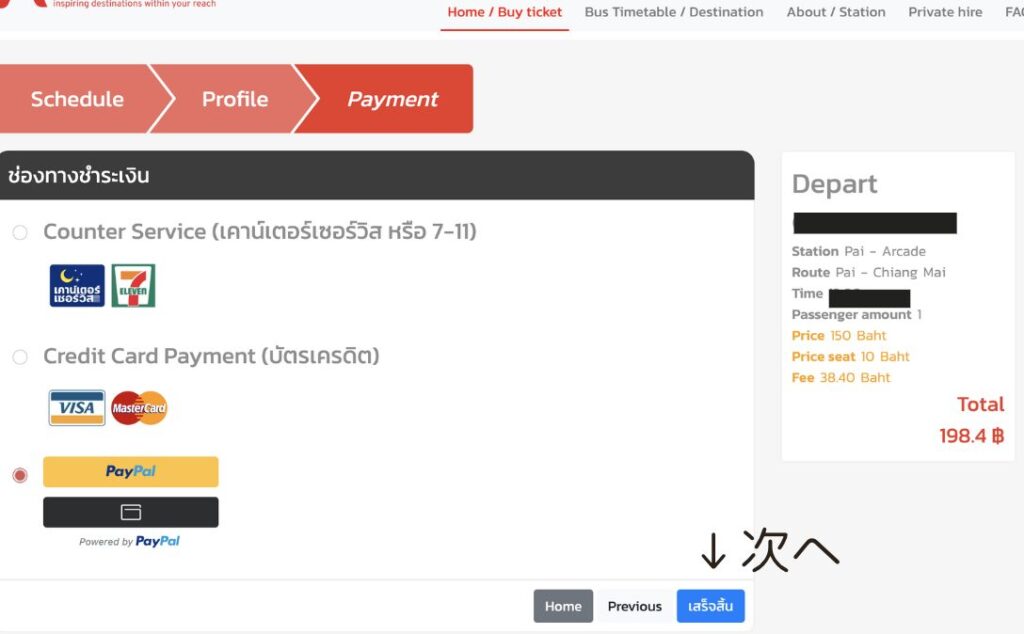Choose the Credit Card Payment radio button
Image resolution: width=1024 pixels, height=634 pixels.
coord(20,357)
